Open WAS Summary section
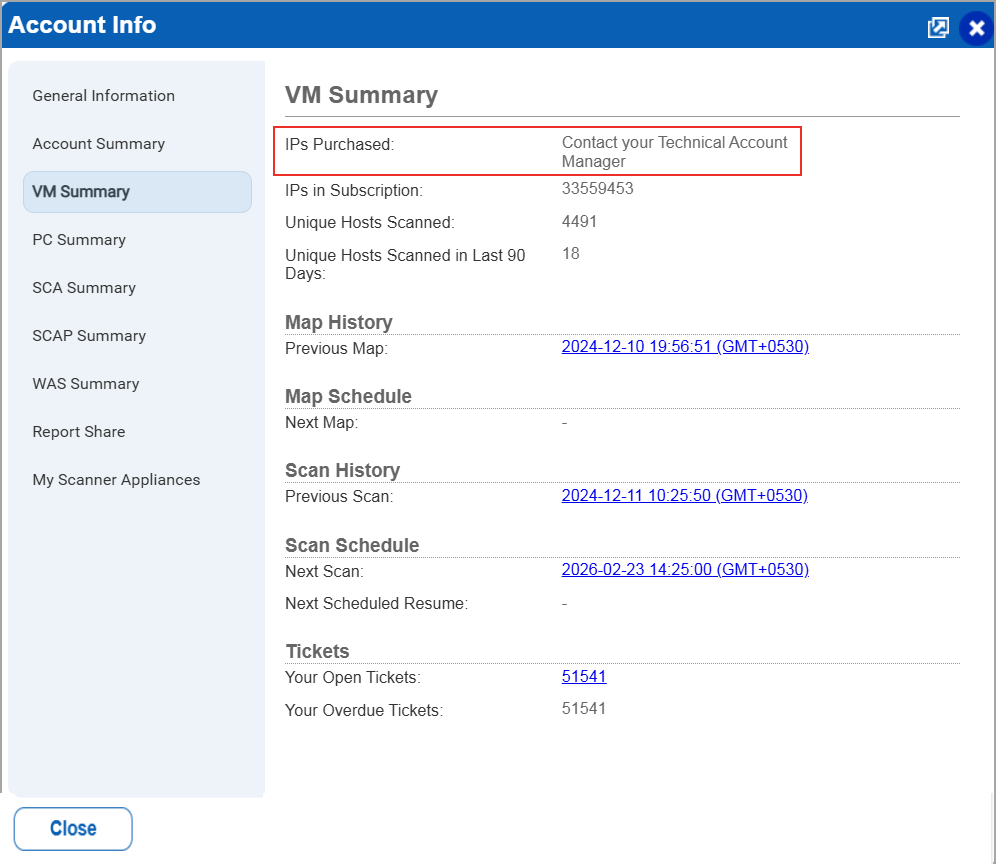 (86, 384)
